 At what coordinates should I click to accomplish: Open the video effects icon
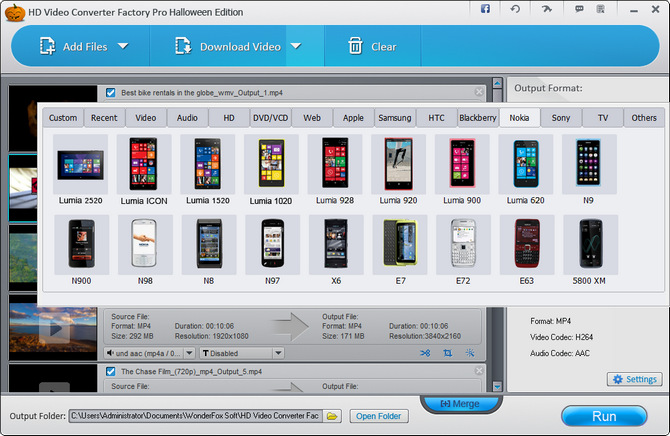(470, 353)
